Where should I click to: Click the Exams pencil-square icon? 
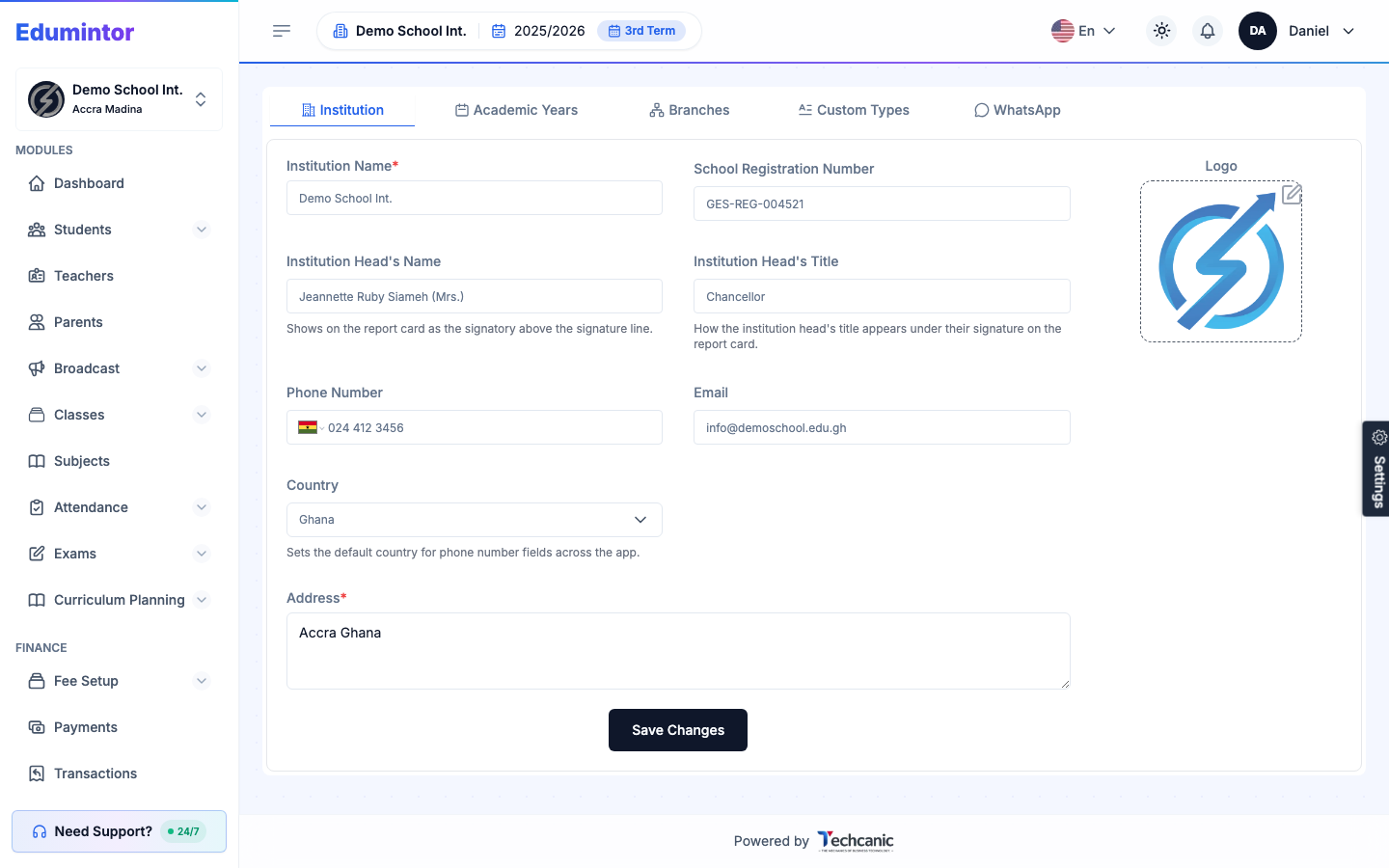click(x=37, y=554)
